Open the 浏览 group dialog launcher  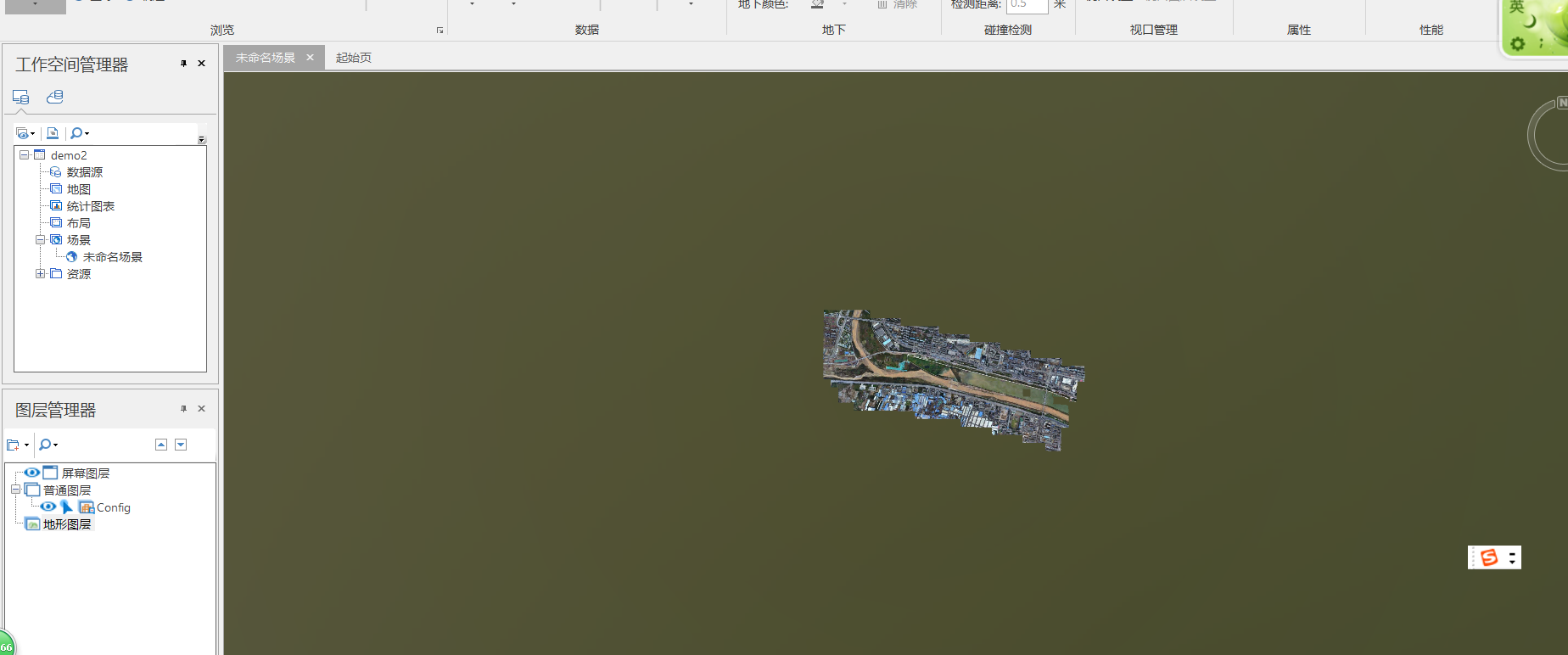tap(440, 31)
